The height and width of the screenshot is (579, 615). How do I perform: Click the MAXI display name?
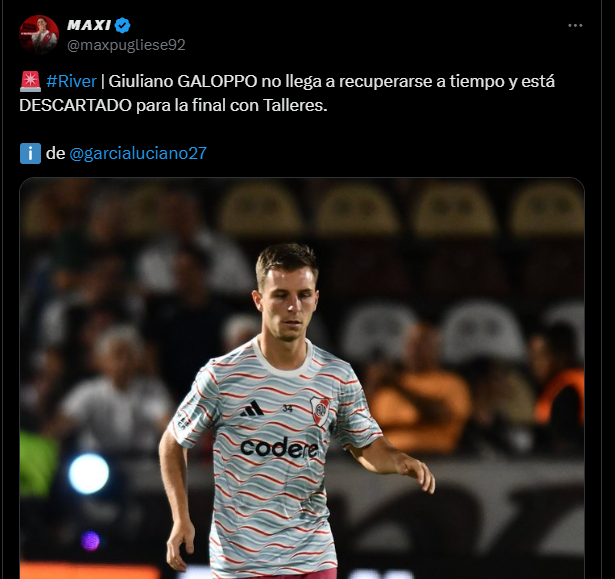tap(89, 25)
